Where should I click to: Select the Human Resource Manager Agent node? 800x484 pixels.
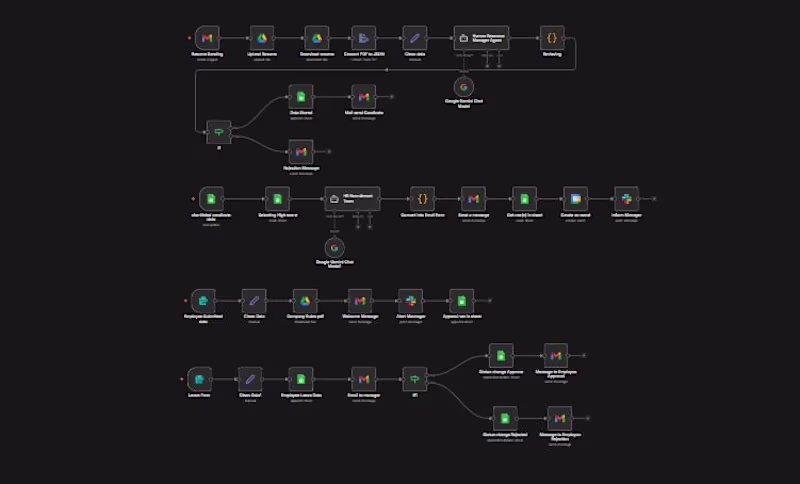coord(481,38)
